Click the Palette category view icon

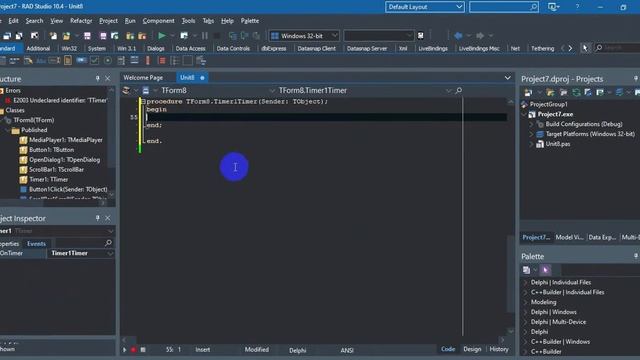[x=527, y=270]
